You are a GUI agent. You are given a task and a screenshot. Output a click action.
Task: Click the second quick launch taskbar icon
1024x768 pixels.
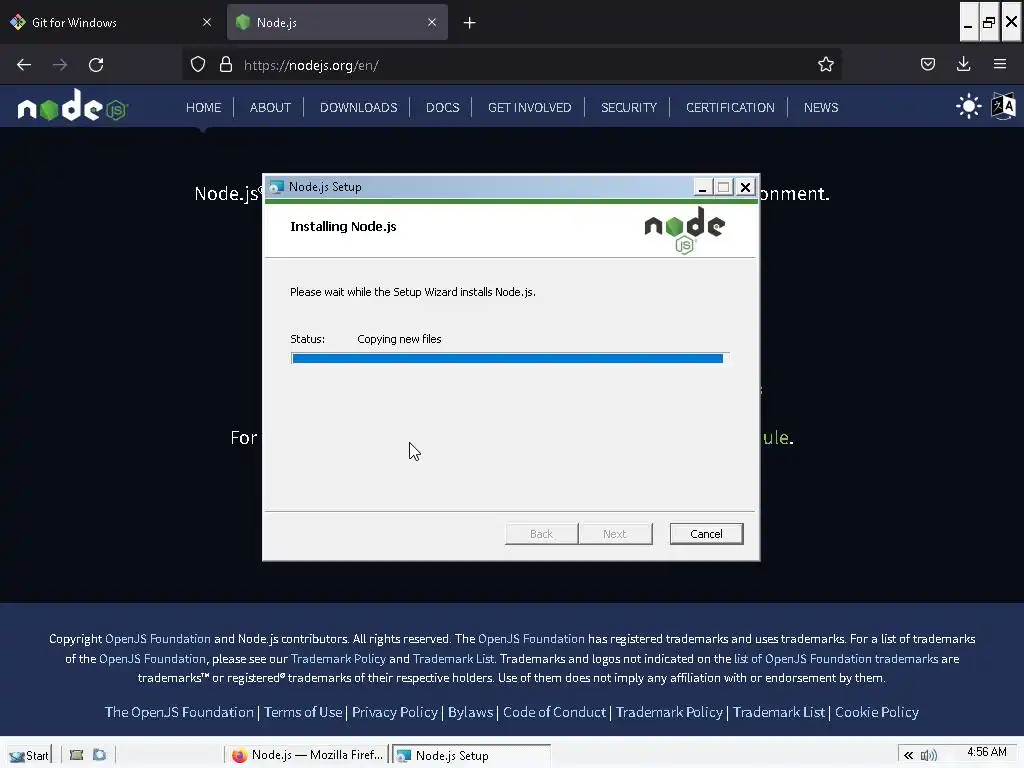tap(99, 755)
